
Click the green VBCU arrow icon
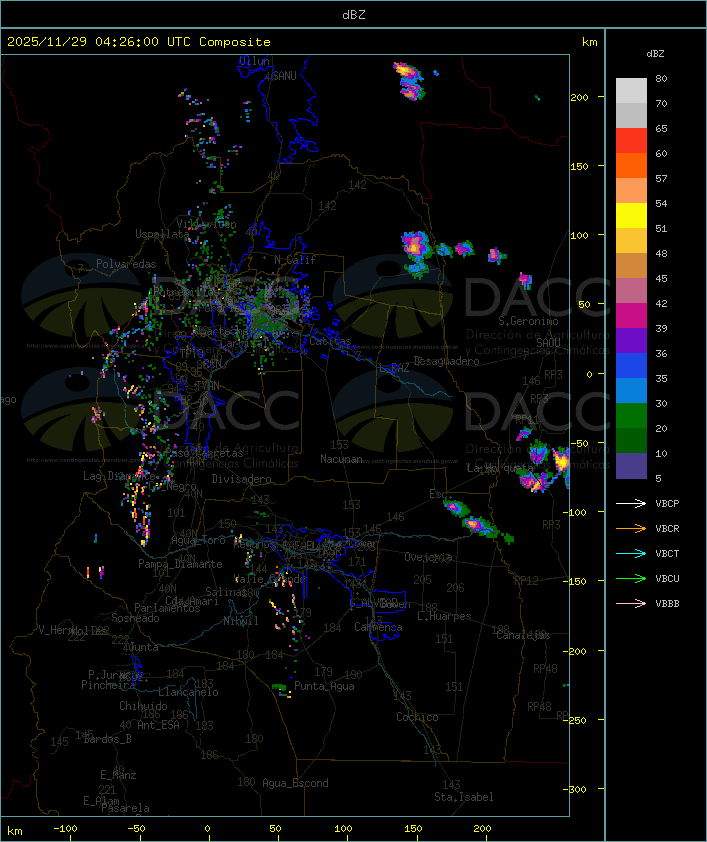631,578
